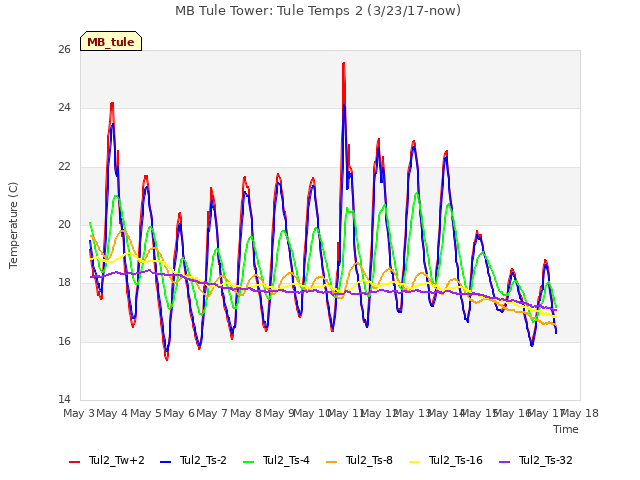Click the blue Tul2_Ts-2 legend swatch
This screenshot has width=640, height=480.
pyautogui.click(x=165, y=462)
